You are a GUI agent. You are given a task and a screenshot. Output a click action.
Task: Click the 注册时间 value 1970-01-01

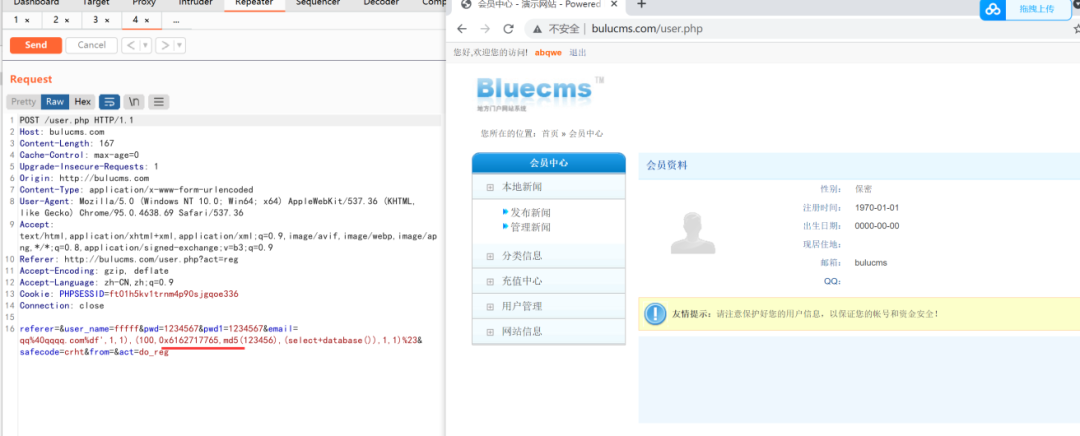point(877,207)
